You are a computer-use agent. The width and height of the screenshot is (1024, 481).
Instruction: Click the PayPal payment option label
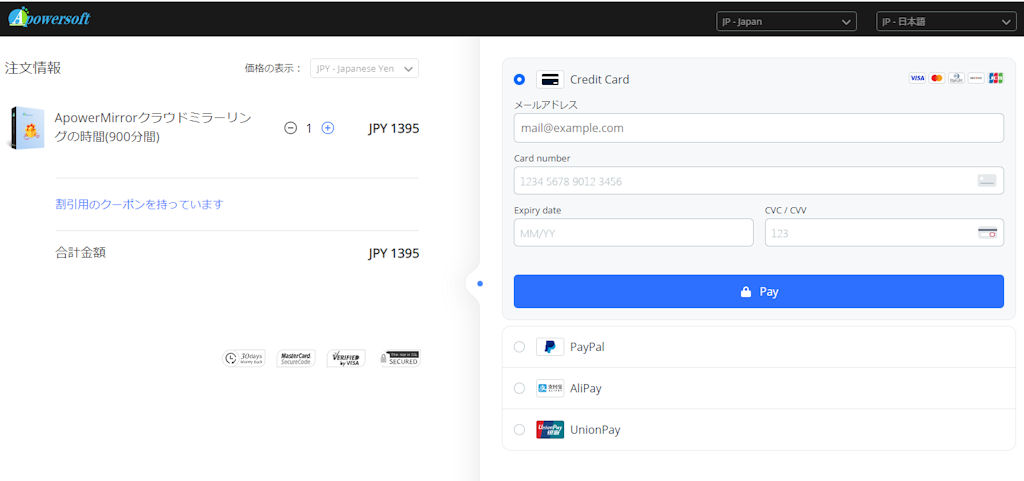click(587, 347)
